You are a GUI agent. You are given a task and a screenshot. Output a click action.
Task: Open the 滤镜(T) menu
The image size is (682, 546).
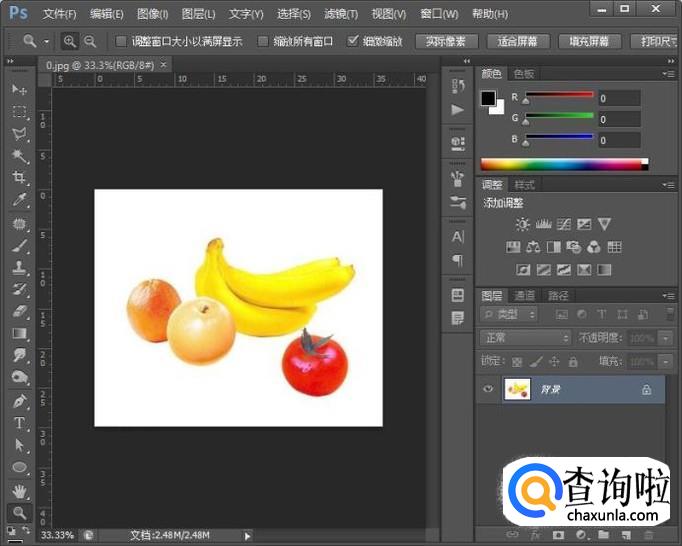click(341, 14)
